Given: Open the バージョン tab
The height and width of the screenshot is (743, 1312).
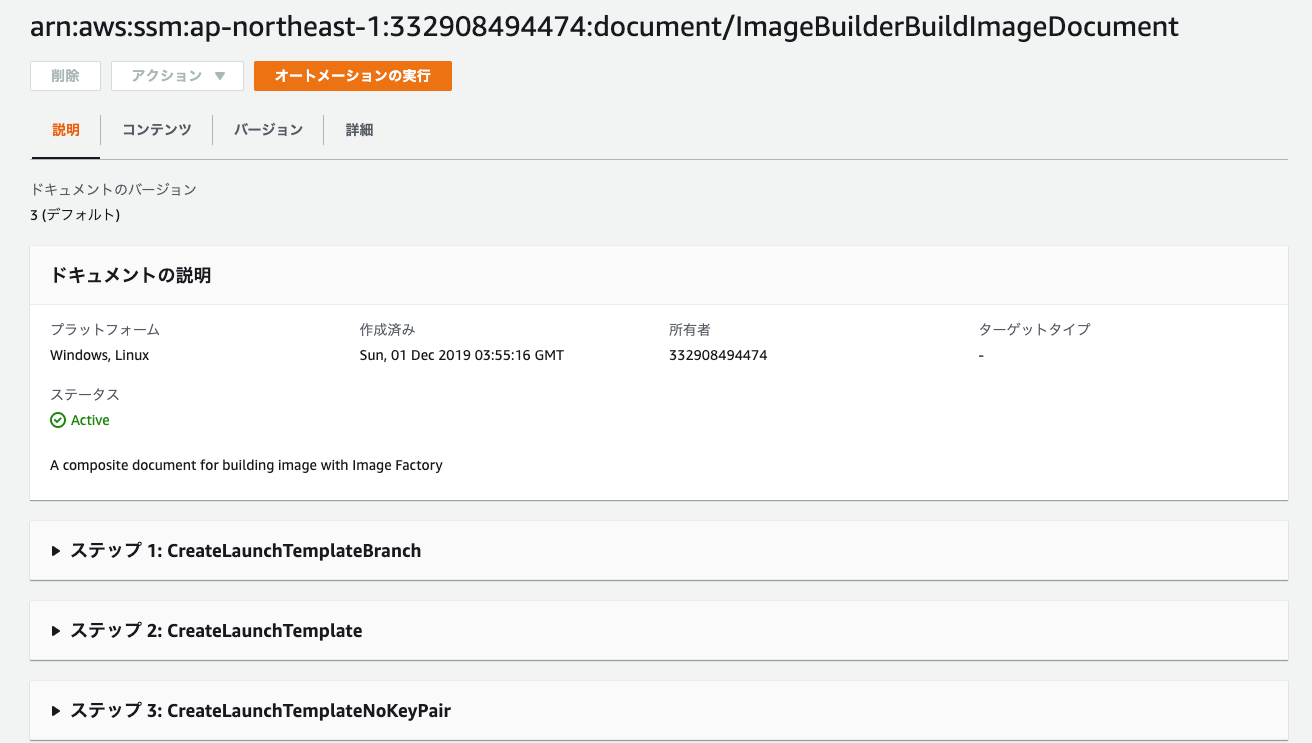Looking at the screenshot, I should click(268, 130).
